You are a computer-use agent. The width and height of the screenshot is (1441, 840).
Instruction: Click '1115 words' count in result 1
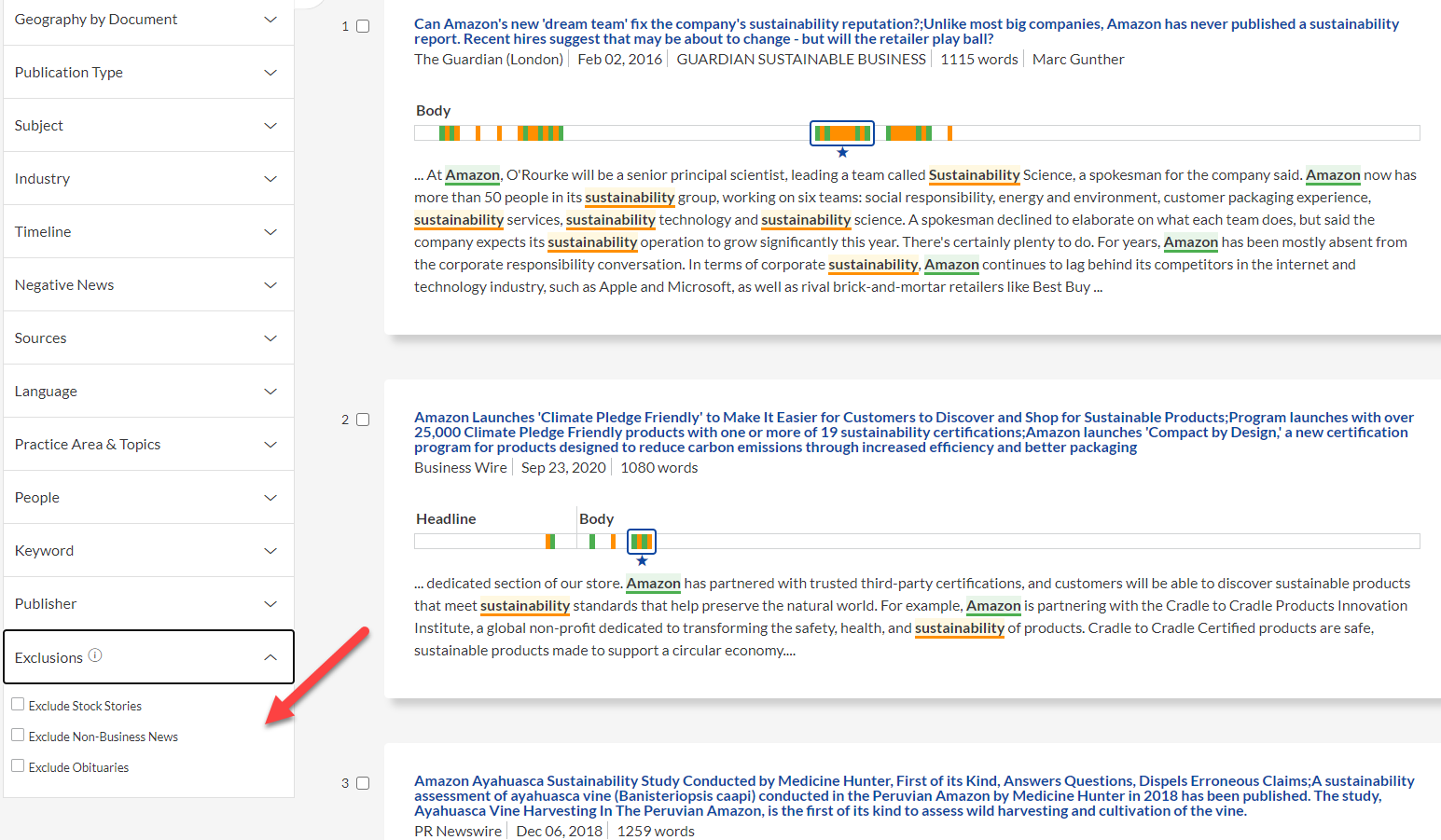tap(979, 59)
